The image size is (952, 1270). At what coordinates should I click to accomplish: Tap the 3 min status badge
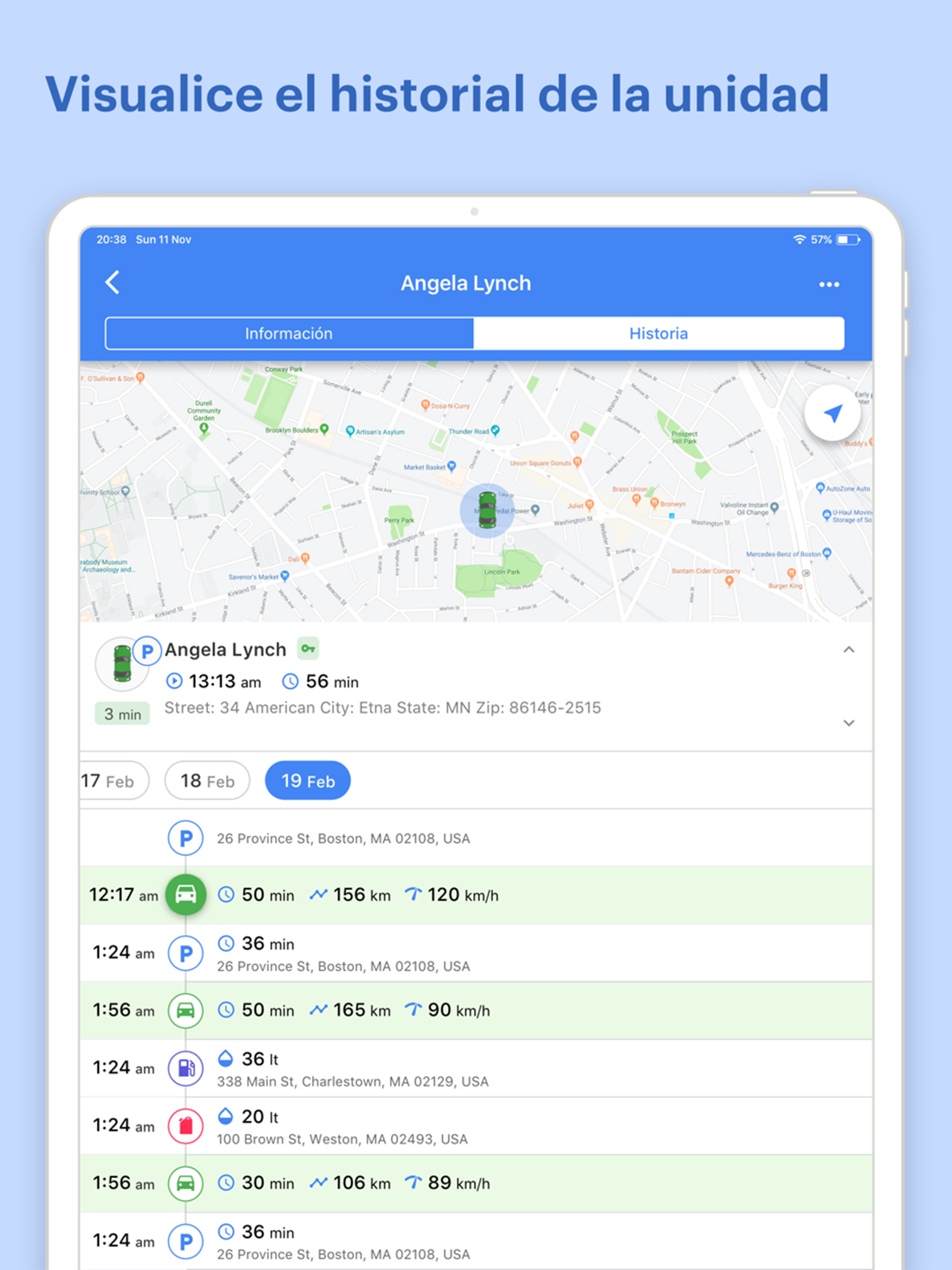pos(122,714)
